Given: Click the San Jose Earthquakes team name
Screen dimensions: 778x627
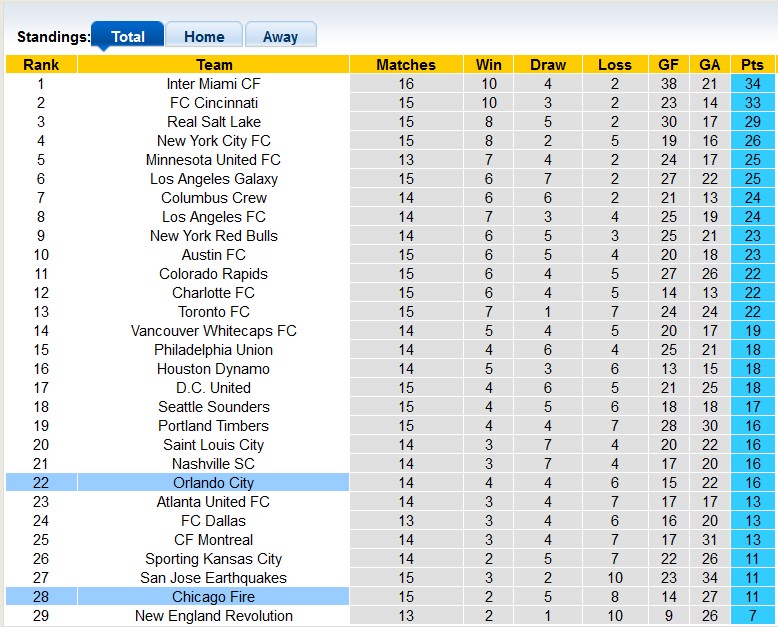Looking at the screenshot, I should pyautogui.click(x=213, y=578).
